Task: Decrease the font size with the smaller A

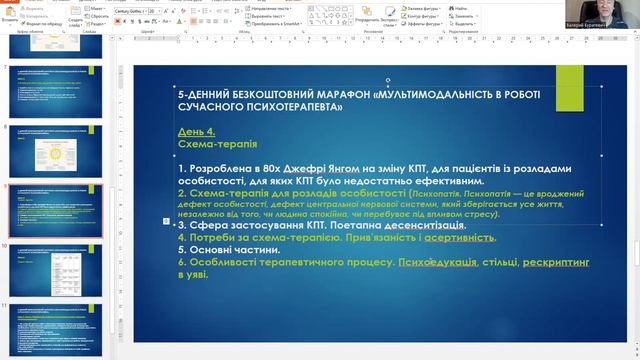Action: [173, 11]
